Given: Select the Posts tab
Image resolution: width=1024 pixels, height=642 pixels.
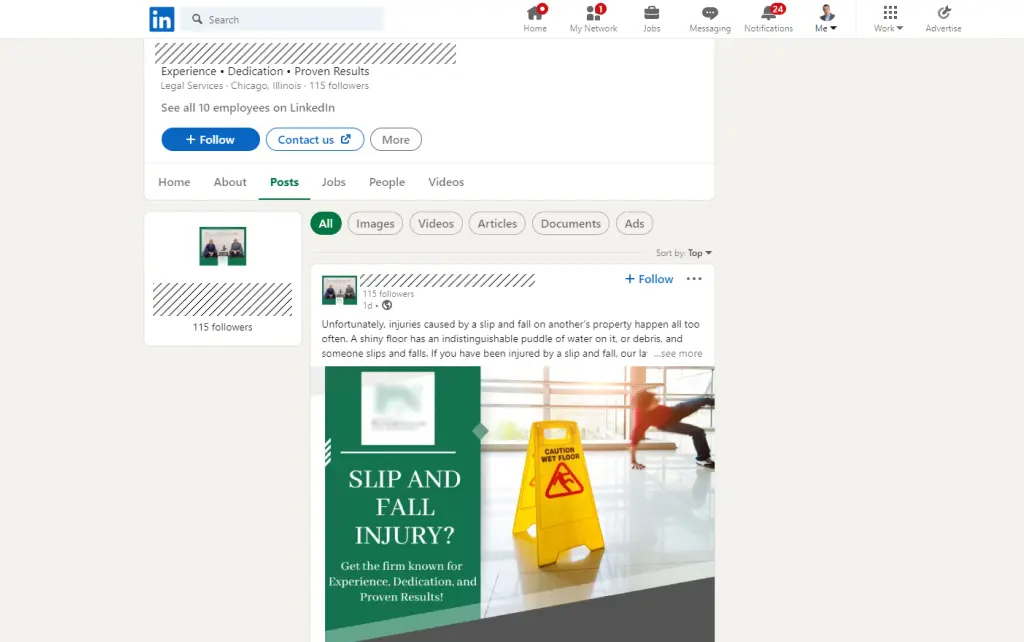Looking at the screenshot, I should point(284,182).
